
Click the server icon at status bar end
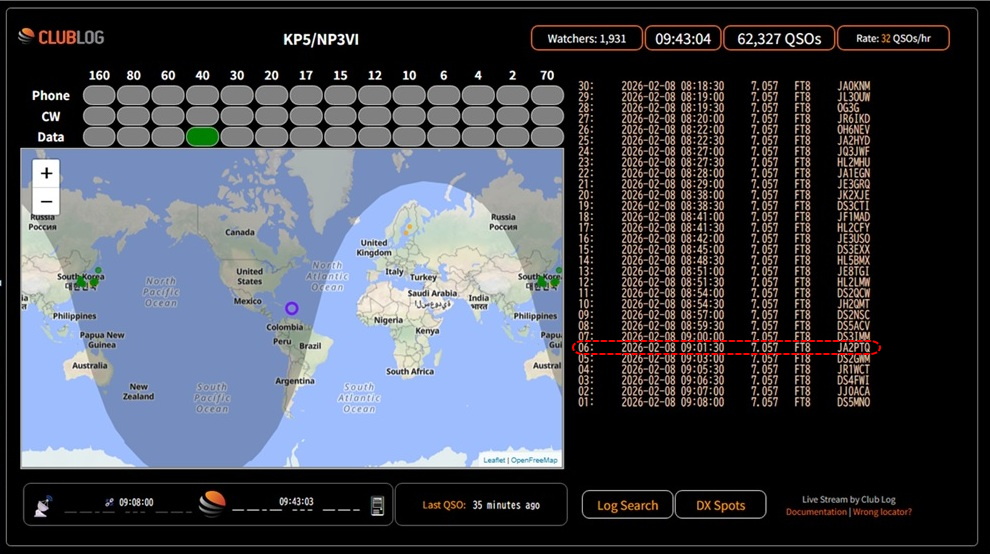377,505
